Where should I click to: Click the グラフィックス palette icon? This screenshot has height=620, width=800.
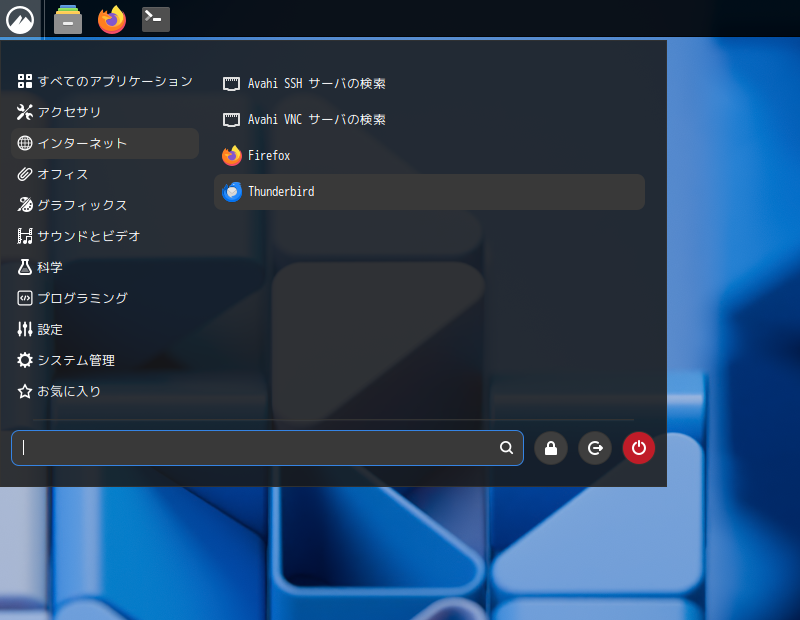(24, 205)
